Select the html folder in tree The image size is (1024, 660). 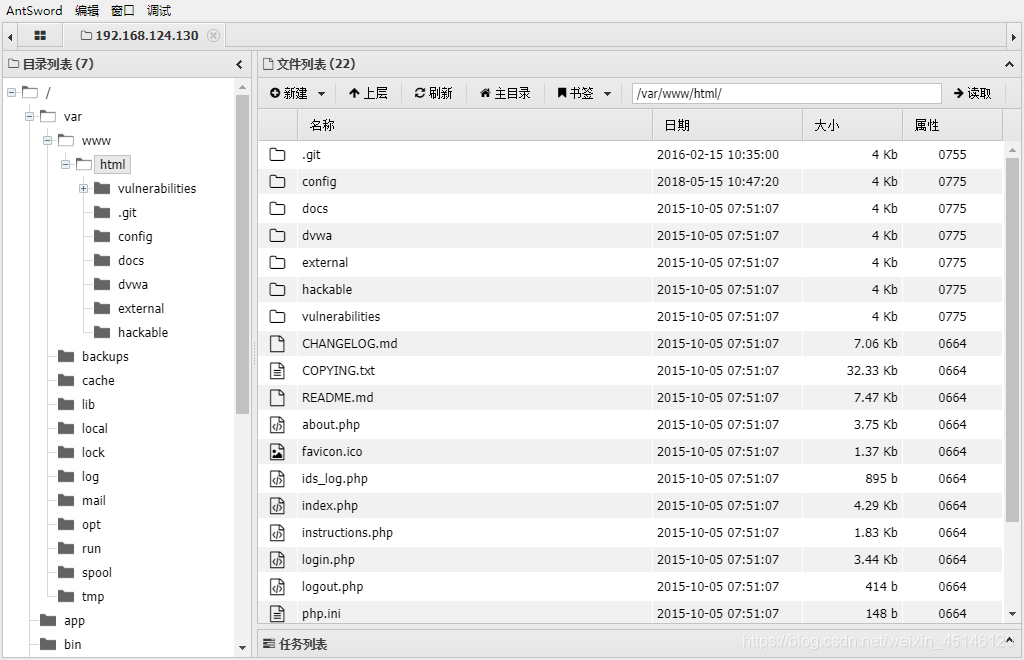click(x=112, y=165)
